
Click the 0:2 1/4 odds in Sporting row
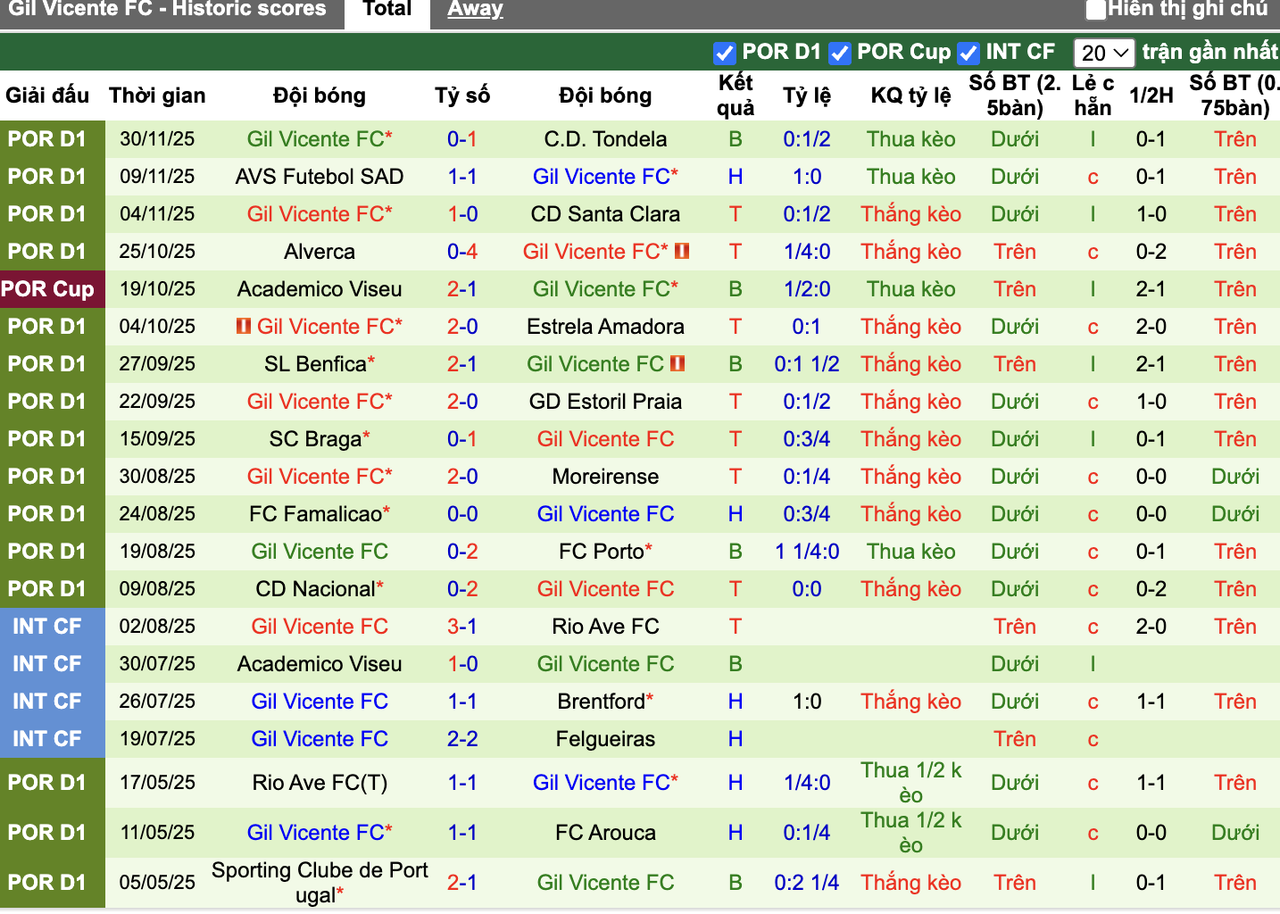tap(807, 883)
